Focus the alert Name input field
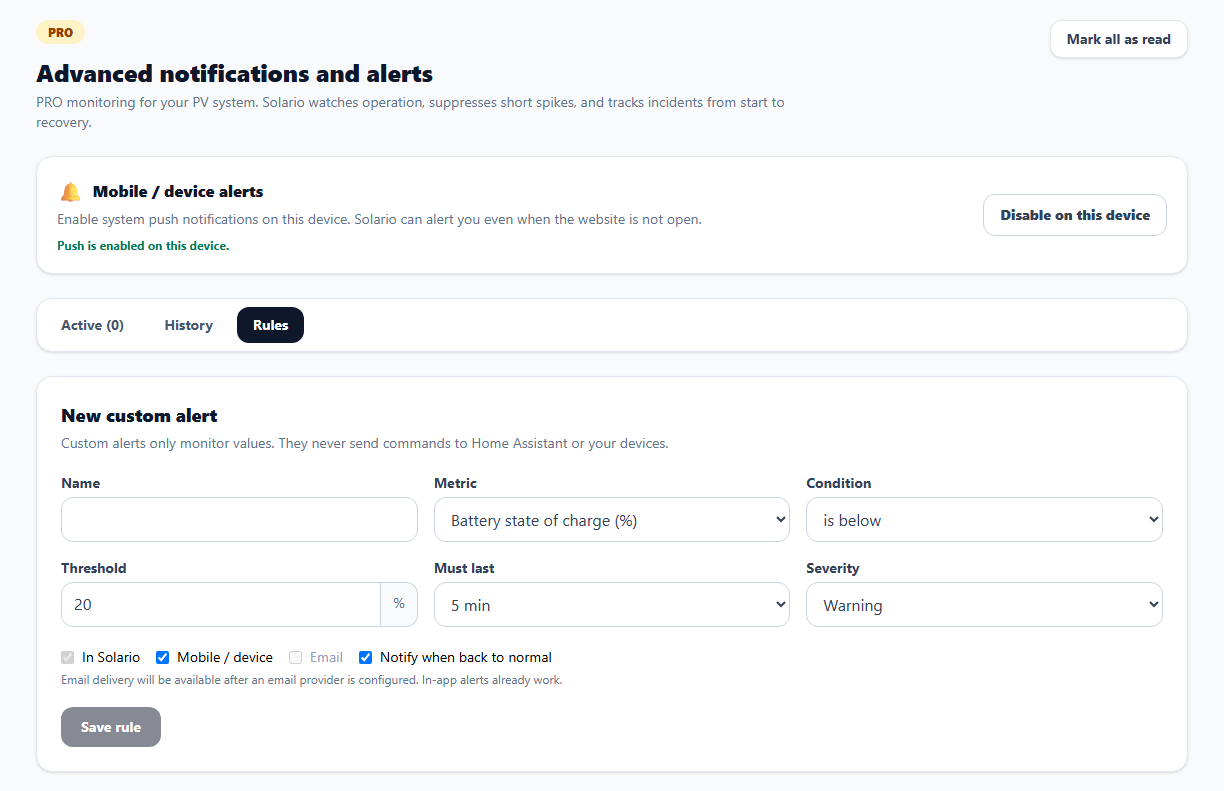This screenshot has width=1224, height=791. pos(239,520)
